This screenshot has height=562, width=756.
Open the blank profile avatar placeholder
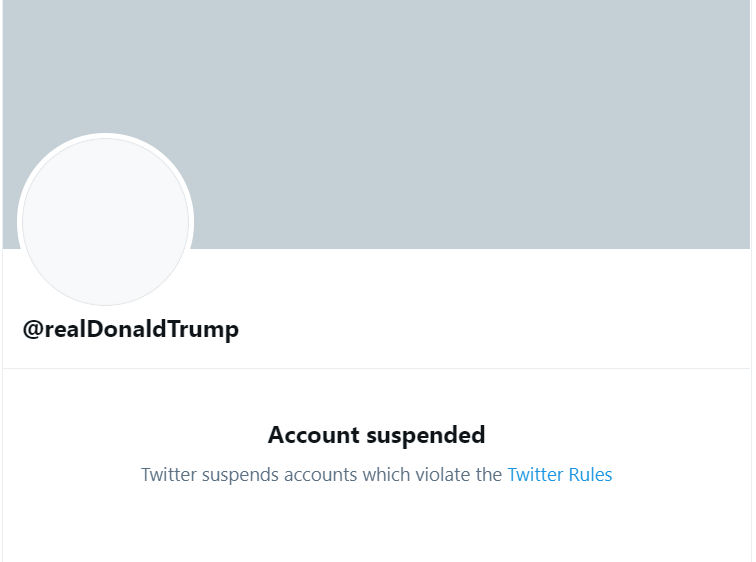coord(106,222)
